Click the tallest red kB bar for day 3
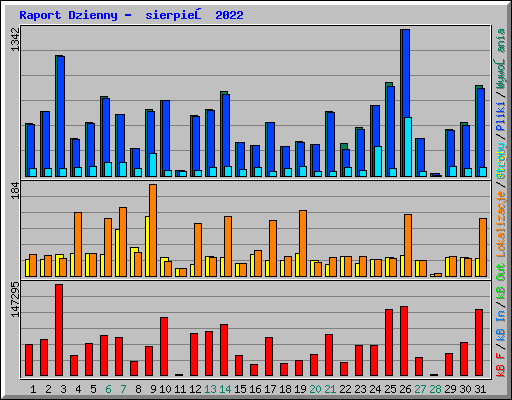 (59, 330)
